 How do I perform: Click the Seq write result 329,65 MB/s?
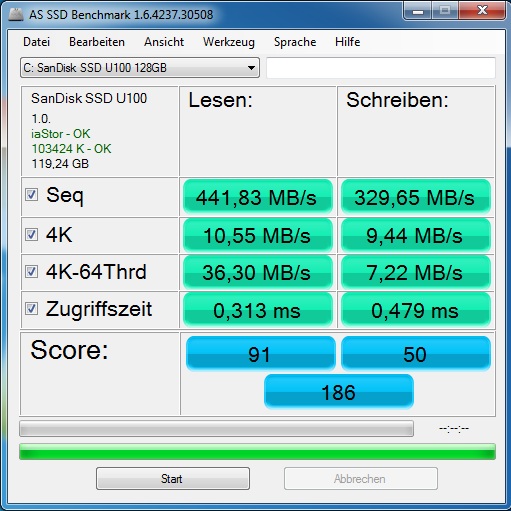click(416, 197)
